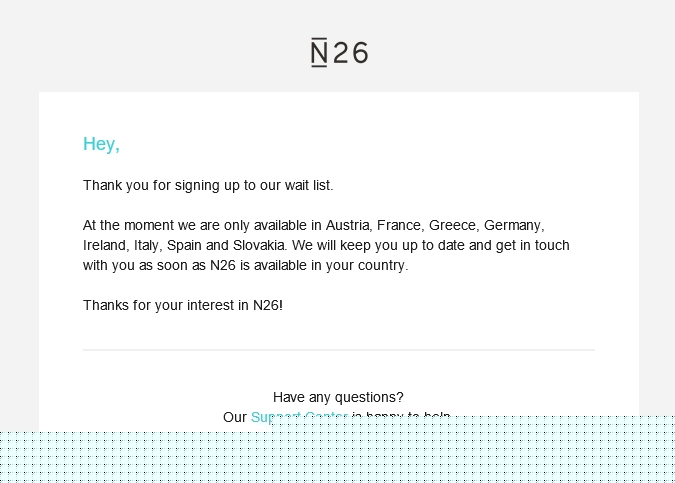The height and width of the screenshot is (483, 675).
Task: Click the word "Italy" in the country list
Action: click(x=148, y=245)
